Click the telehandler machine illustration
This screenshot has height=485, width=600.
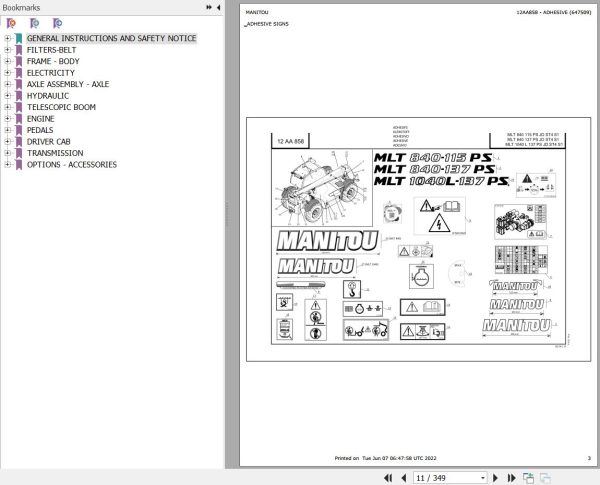(322, 188)
